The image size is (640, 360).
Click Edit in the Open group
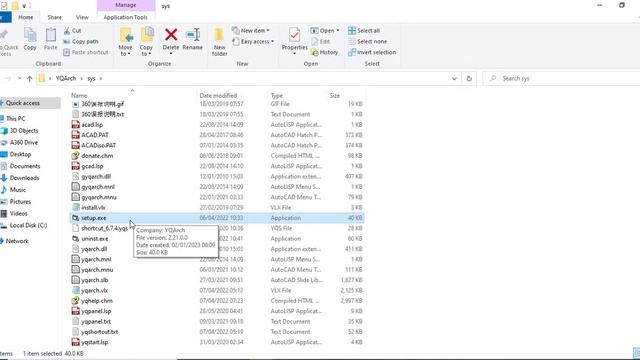click(321, 41)
